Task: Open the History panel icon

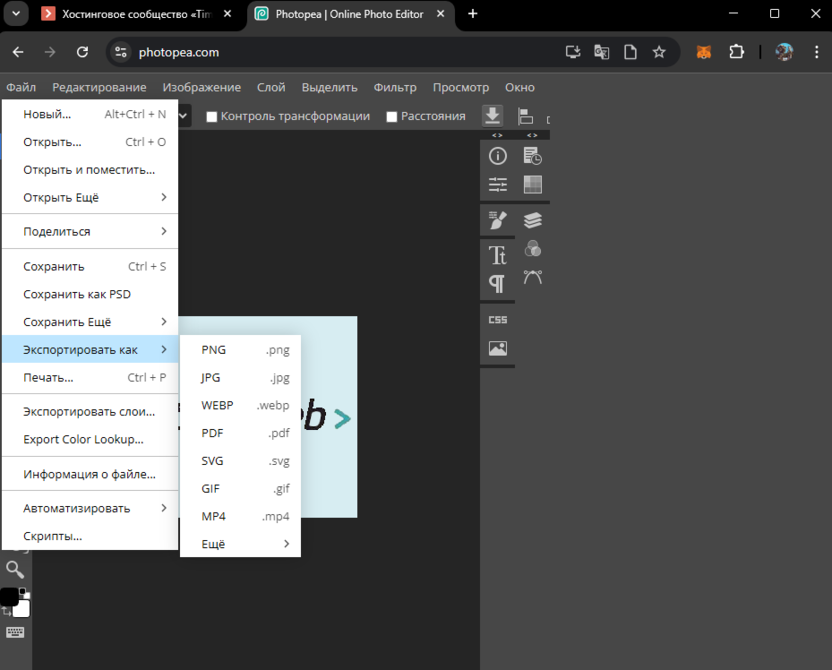Action: (x=532, y=156)
